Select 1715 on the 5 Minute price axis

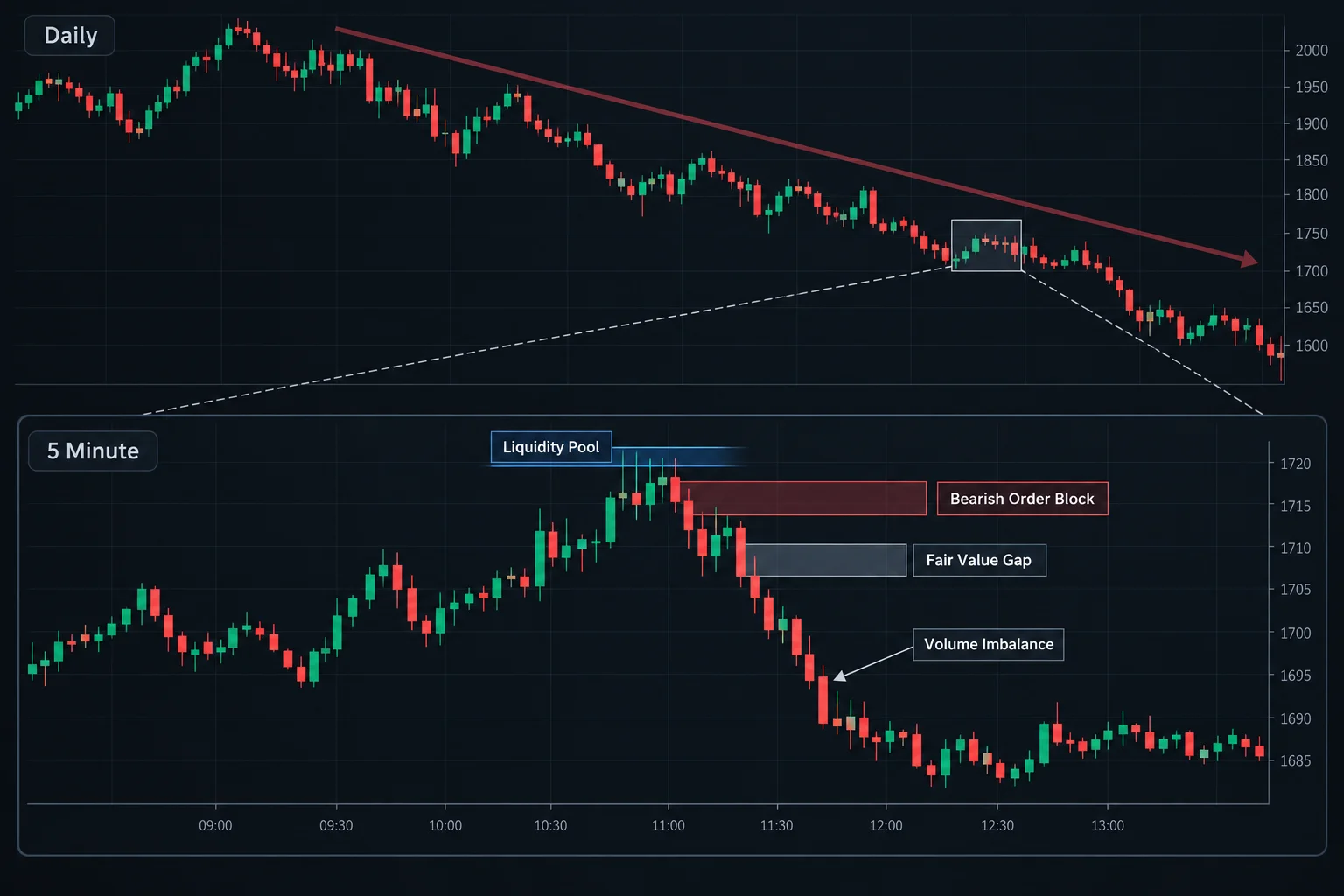click(x=1295, y=507)
